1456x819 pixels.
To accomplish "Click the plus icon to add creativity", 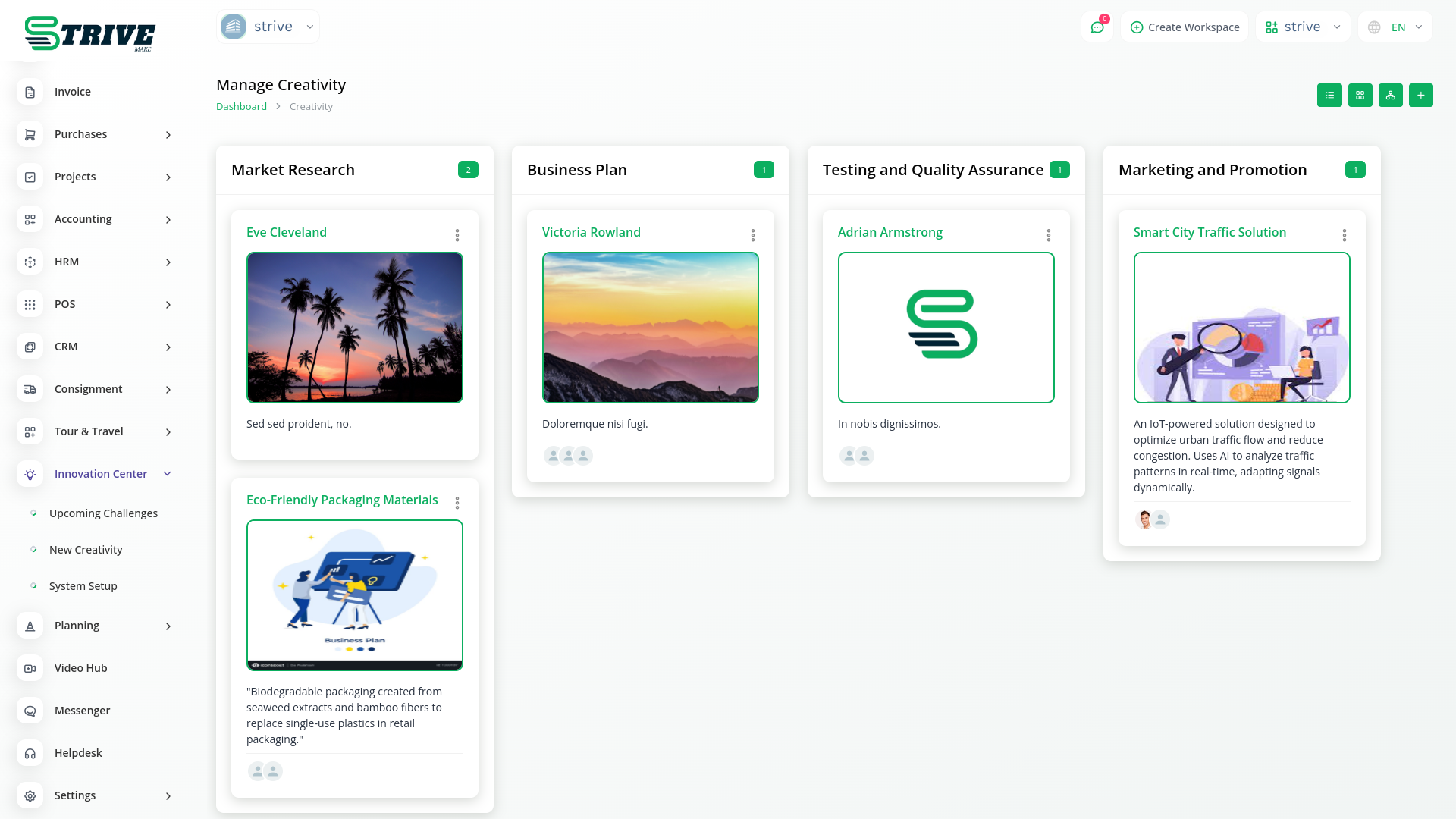I will [x=1420, y=96].
